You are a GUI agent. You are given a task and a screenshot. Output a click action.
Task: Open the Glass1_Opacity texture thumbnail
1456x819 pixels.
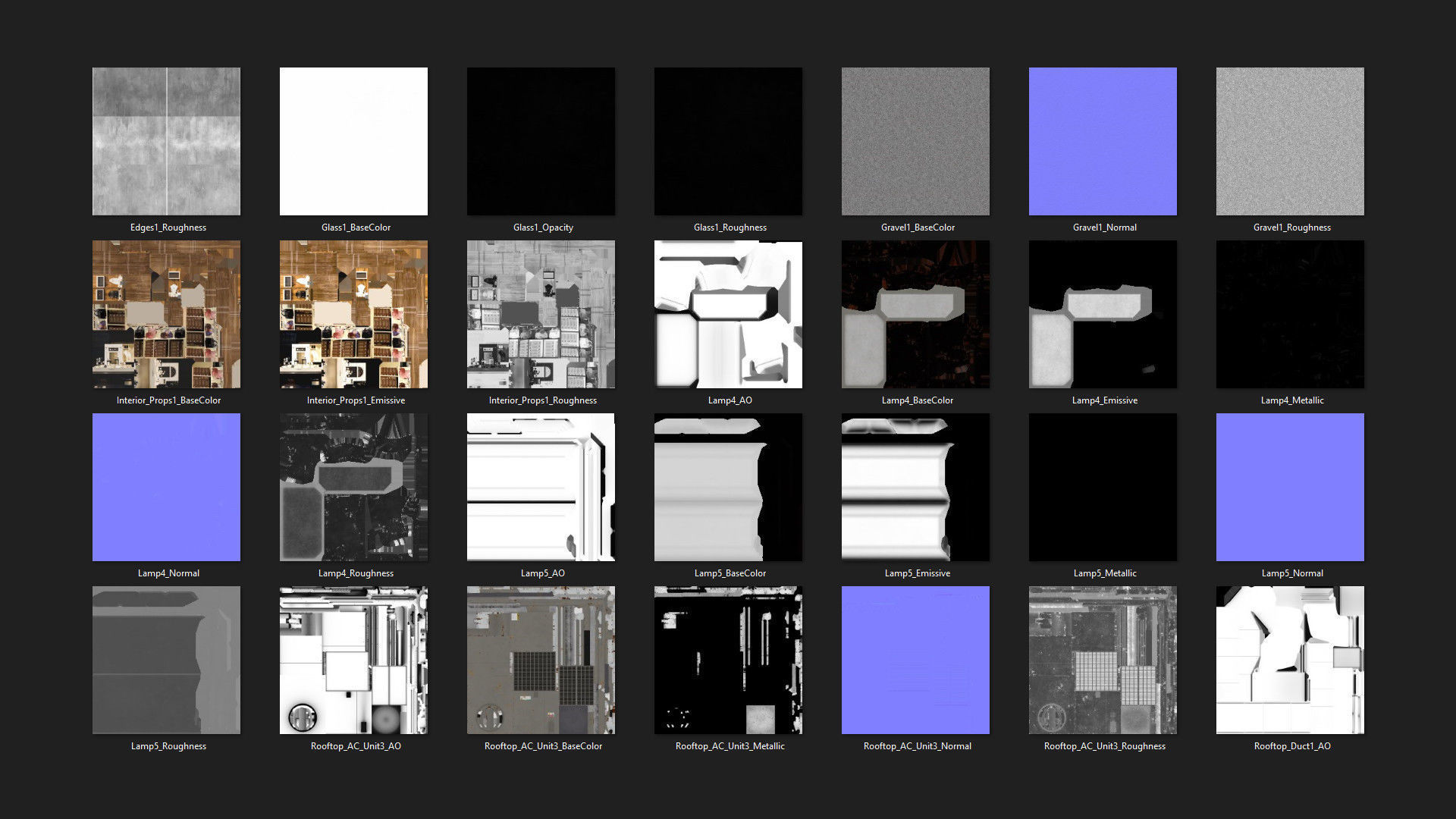tap(541, 141)
